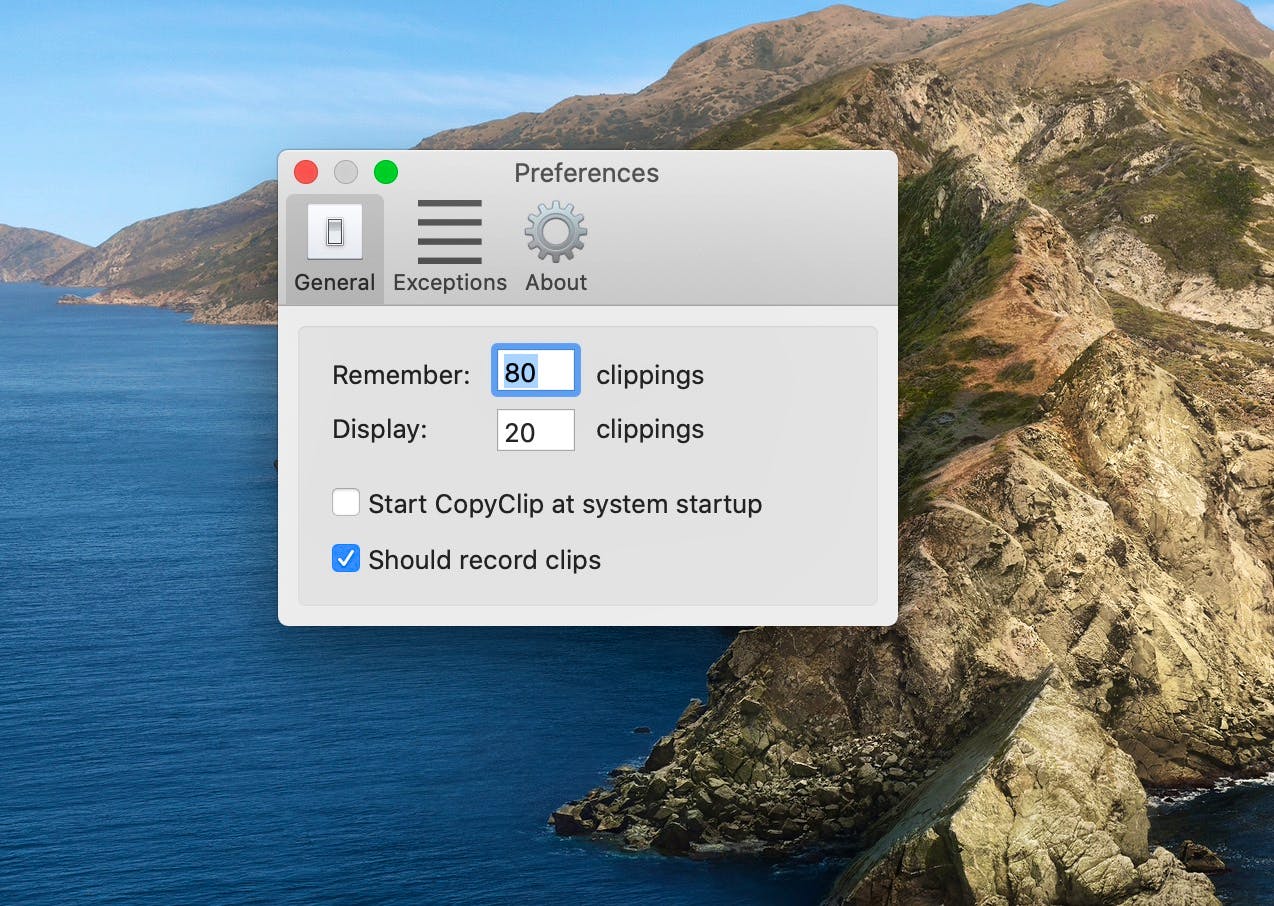This screenshot has width=1274, height=906.
Task: Click the gear icon for About
Action: click(x=556, y=232)
